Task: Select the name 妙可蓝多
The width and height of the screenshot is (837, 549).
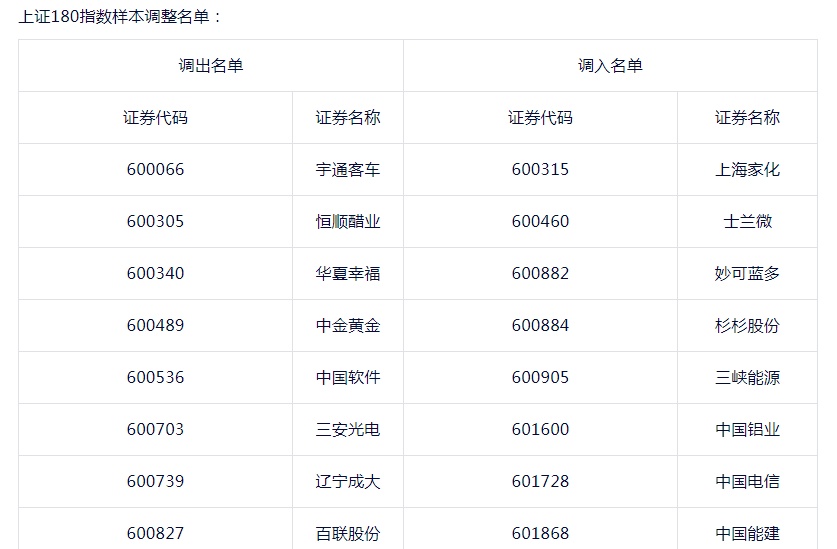Action: pyautogui.click(x=747, y=273)
